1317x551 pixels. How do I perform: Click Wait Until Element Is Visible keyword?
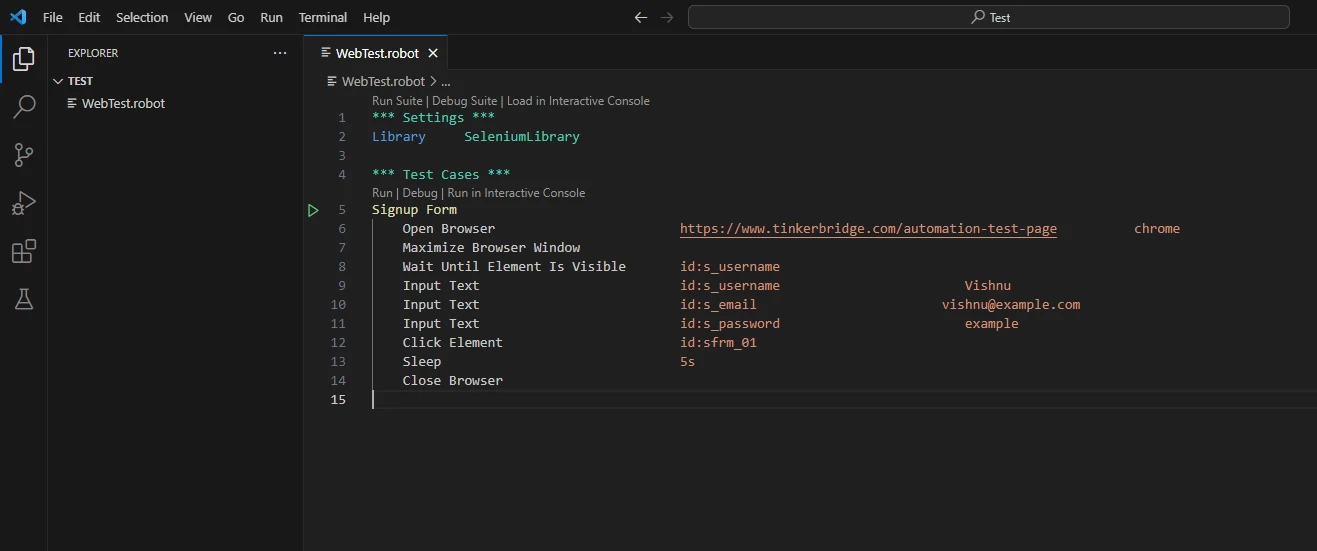coord(514,267)
